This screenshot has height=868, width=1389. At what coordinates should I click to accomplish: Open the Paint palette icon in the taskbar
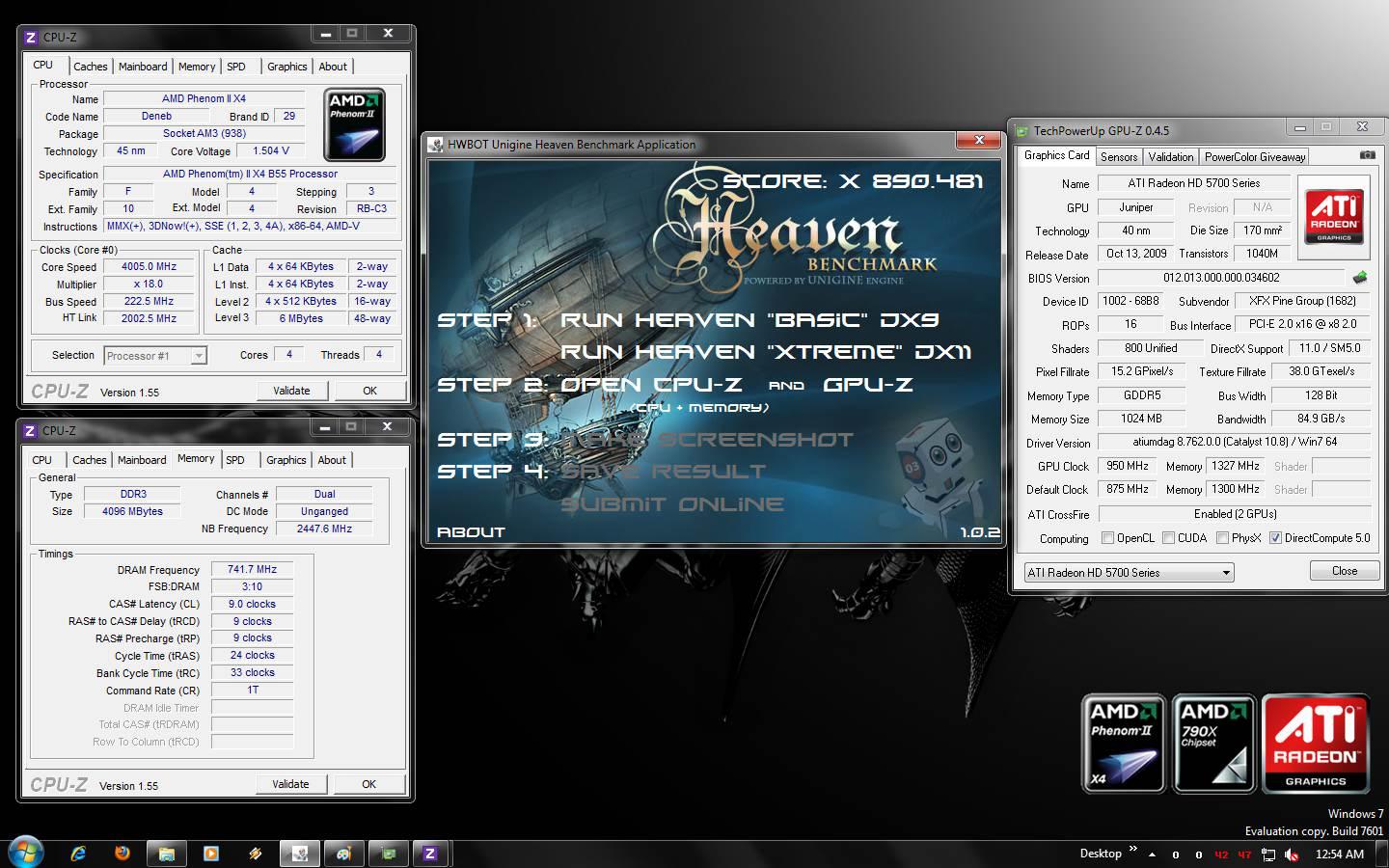tap(343, 854)
